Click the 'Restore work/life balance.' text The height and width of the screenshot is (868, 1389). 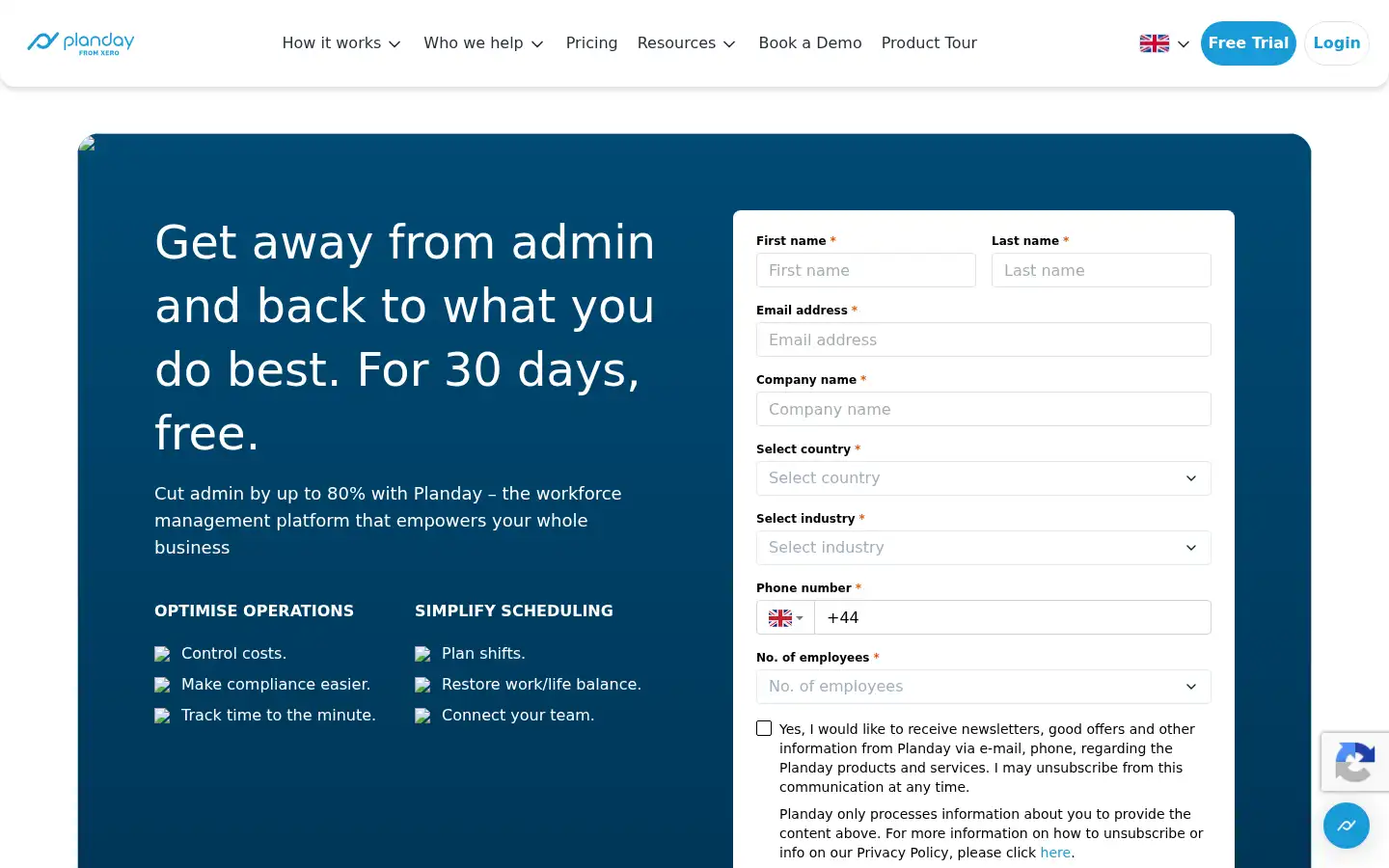tap(541, 685)
